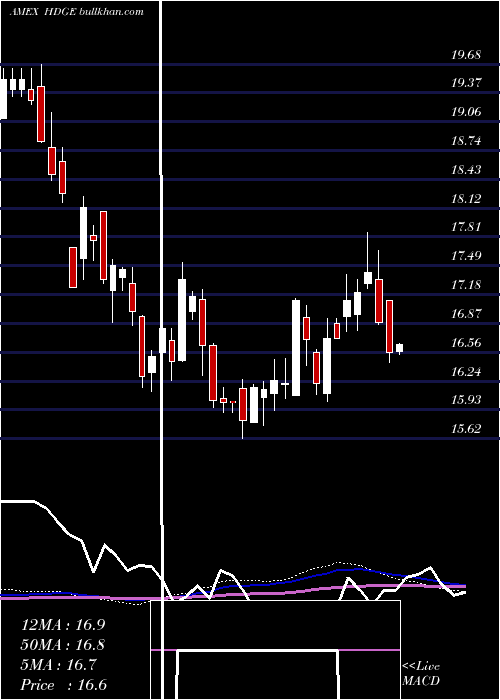Click the AMEX HDGE ticker title
The height and width of the screenshot is (700, 500).
point(43,12)
